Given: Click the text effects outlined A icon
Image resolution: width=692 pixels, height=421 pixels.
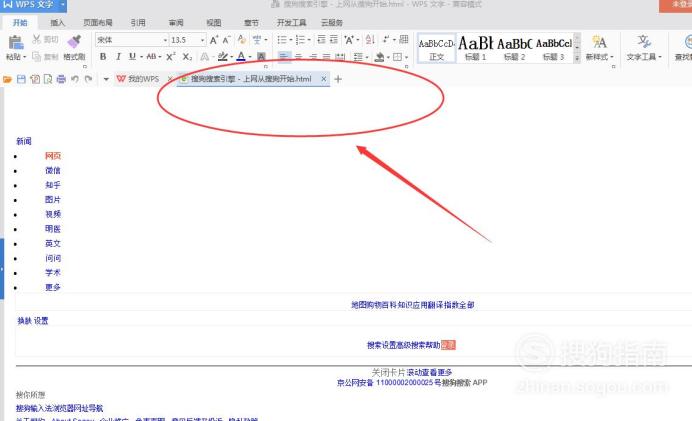Looking at the screenshot, I should point(204,56).
